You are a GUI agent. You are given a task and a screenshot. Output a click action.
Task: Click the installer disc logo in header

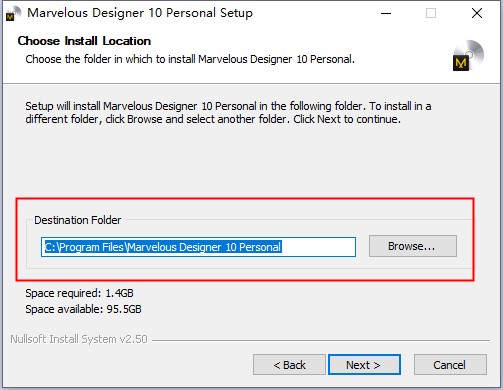468,55
